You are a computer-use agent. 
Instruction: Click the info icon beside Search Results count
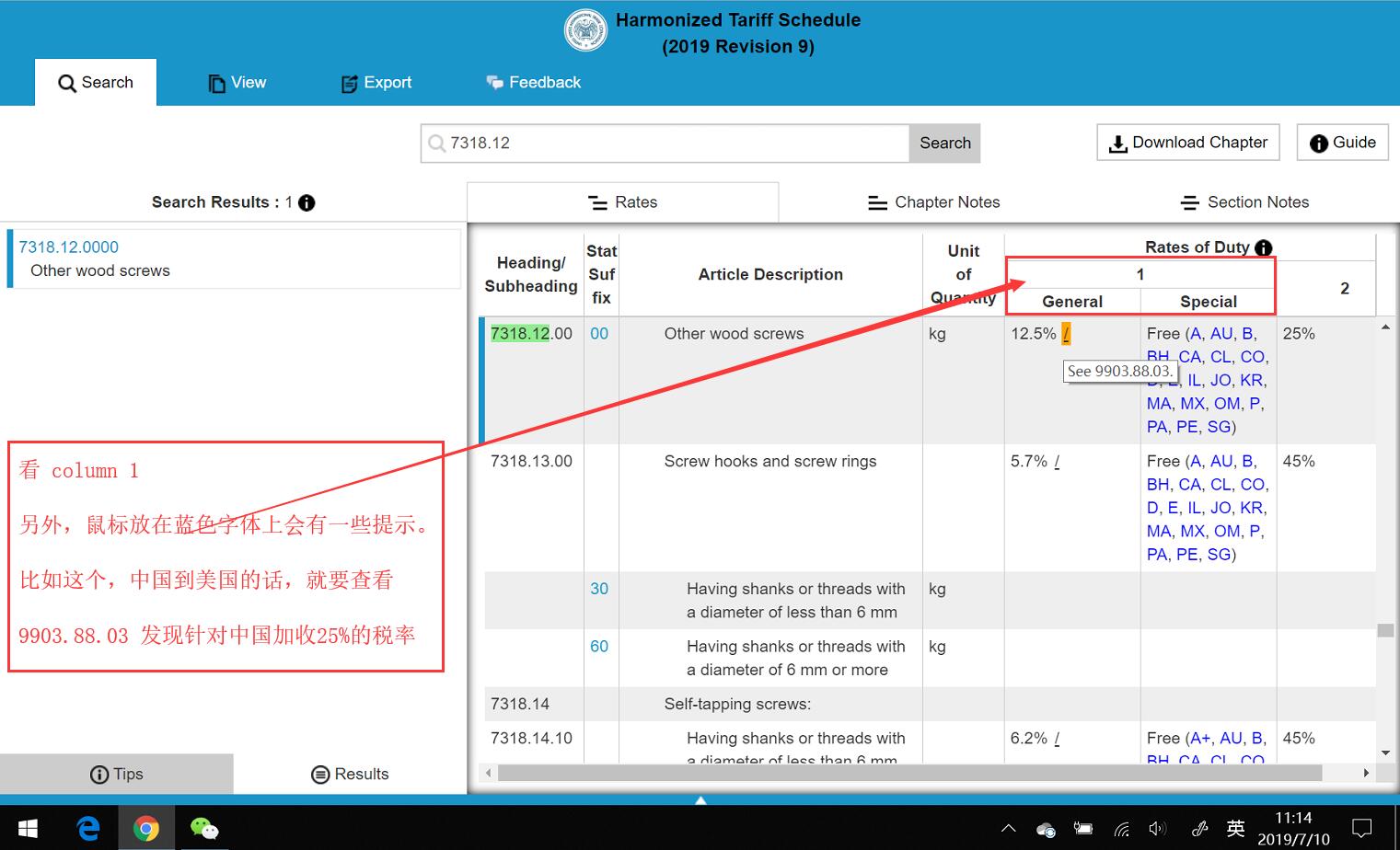[307, 202]
